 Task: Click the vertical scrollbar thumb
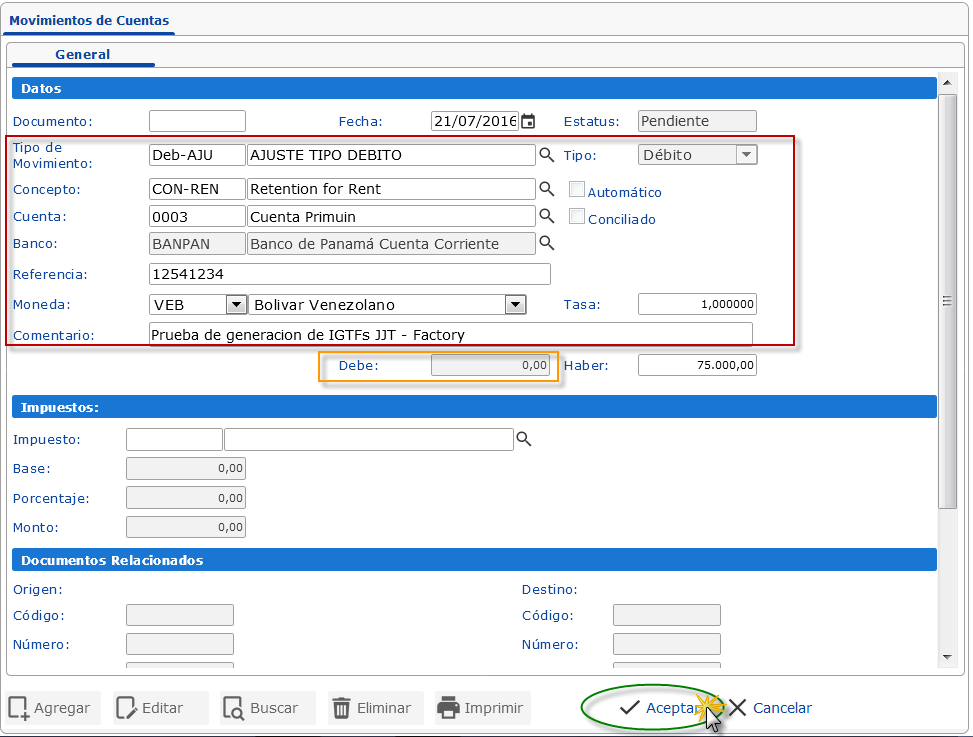pyautogui.click(x=946, y=300)
